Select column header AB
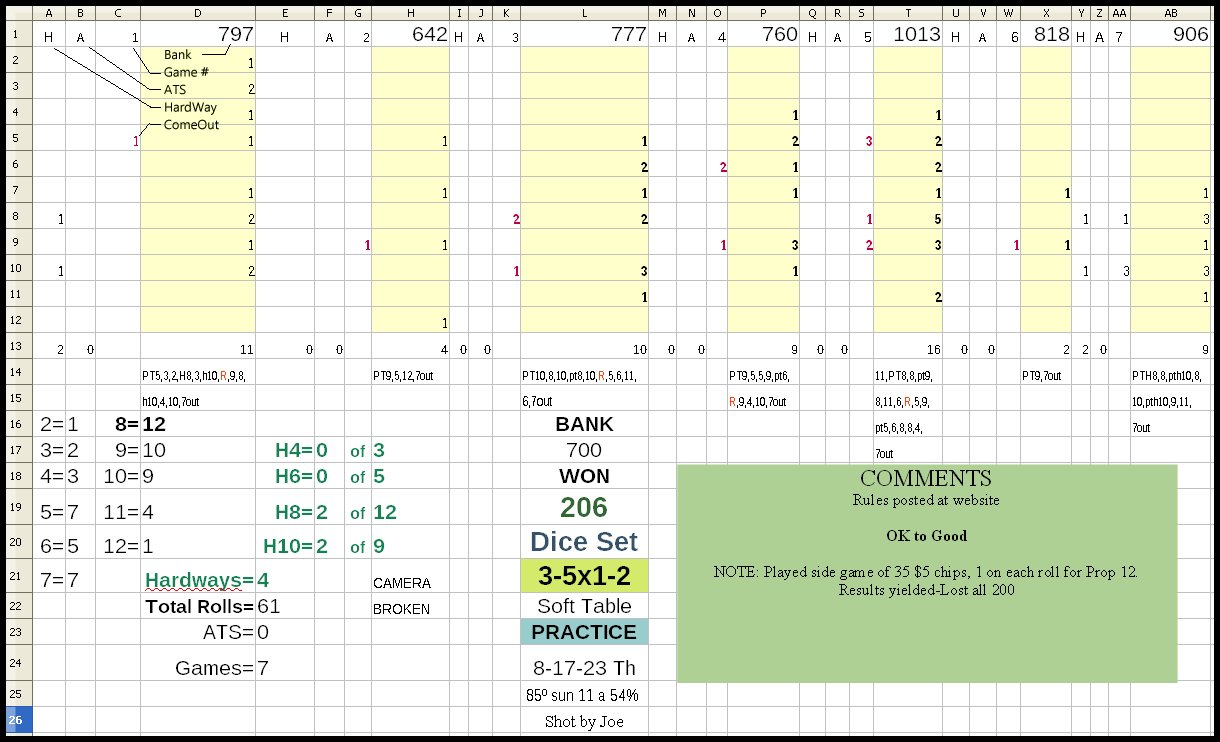The width and height of the screenshot is (1220, 742). click(1170, 12)
